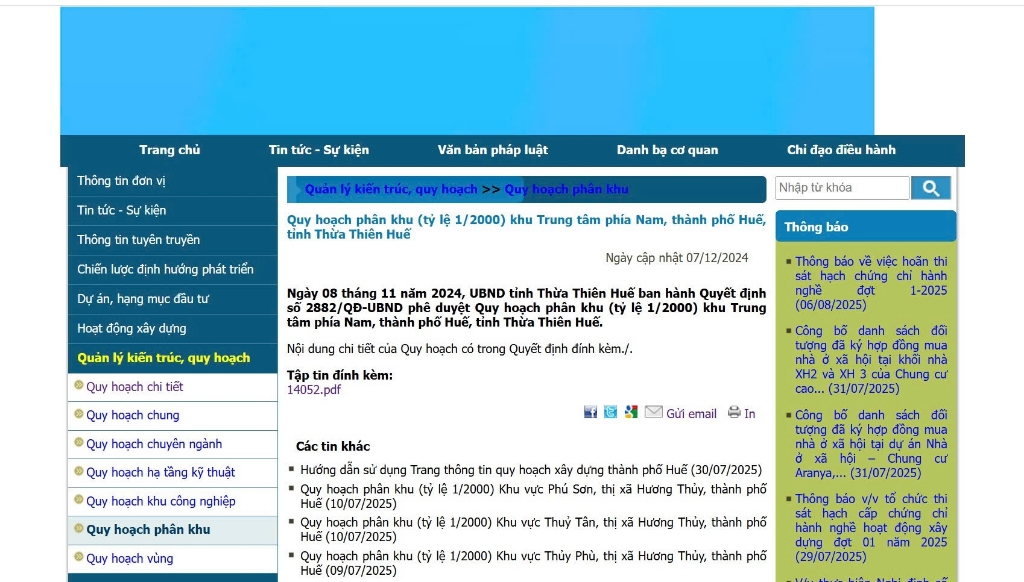Open Quy hoạch chung submenu item
Image resolution: width=1024 pixels, height=582 pixels.
point(172,415)
